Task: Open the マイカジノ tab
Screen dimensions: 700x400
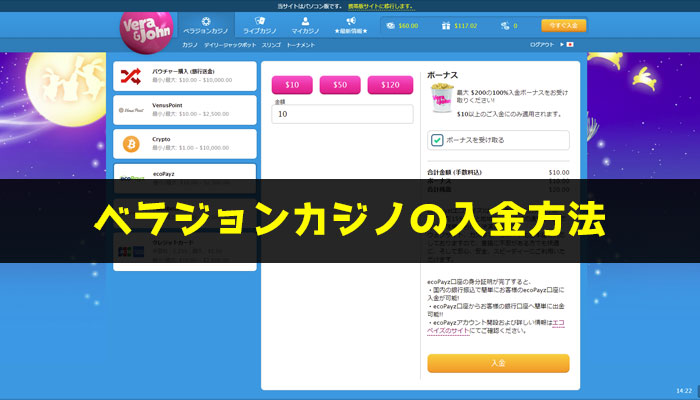Action: point(305,26)
